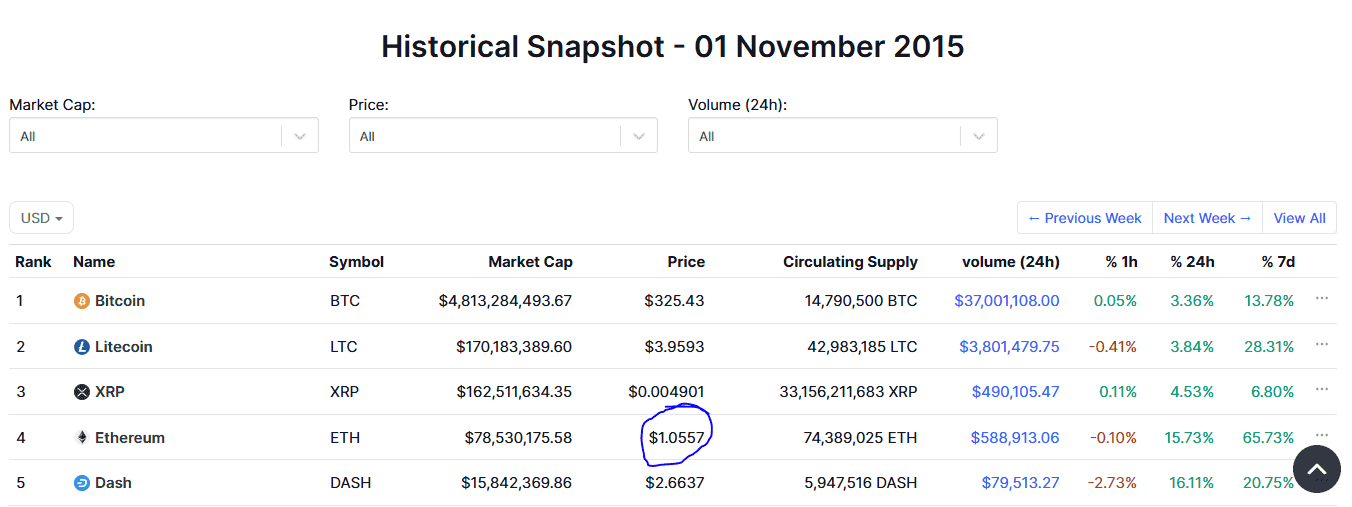This screenshot has width=1352, height=507.
Task: Open the three-dot menu for XRP row
Action: pos(1322,389)
